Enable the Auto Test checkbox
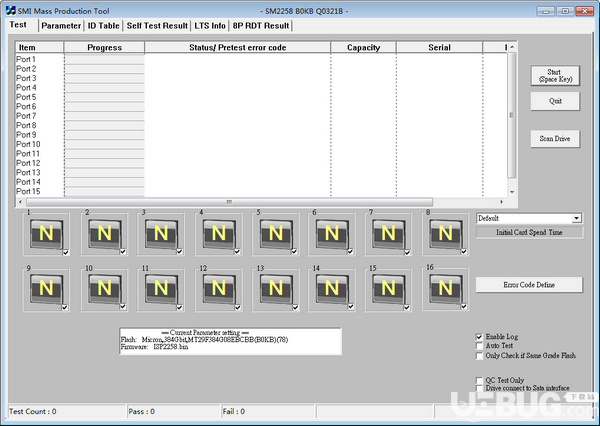The width and height of the screenshot is (600, 426). (479, 346)
